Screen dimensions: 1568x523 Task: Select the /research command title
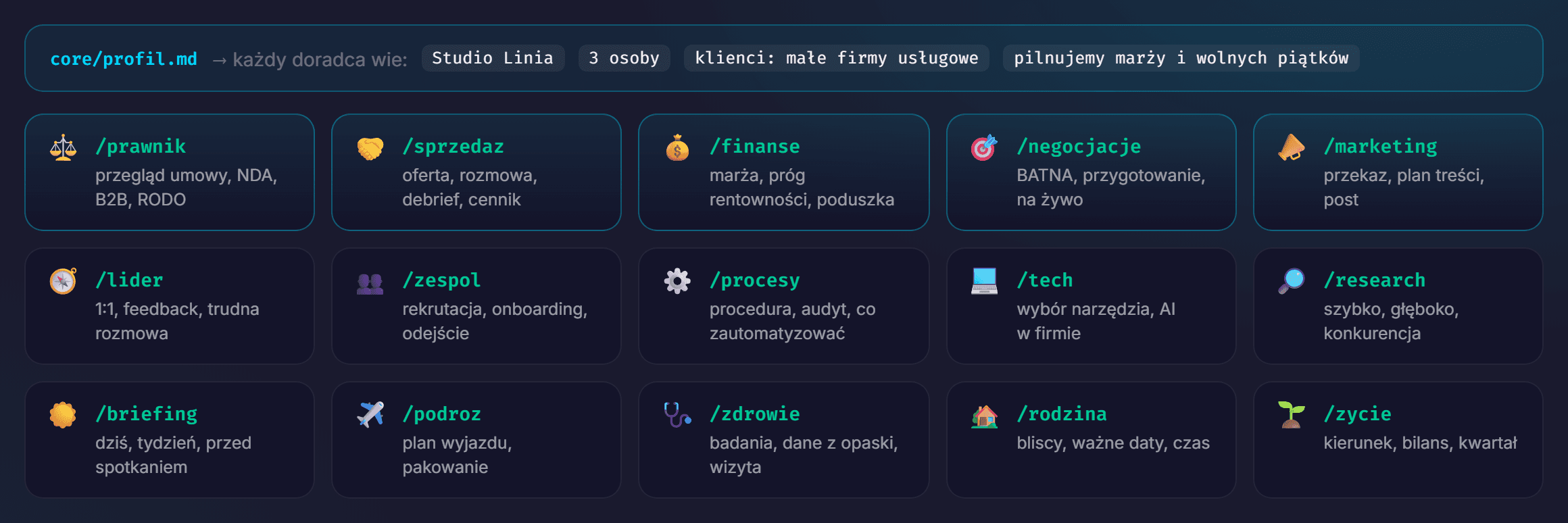click(1375, 280)
